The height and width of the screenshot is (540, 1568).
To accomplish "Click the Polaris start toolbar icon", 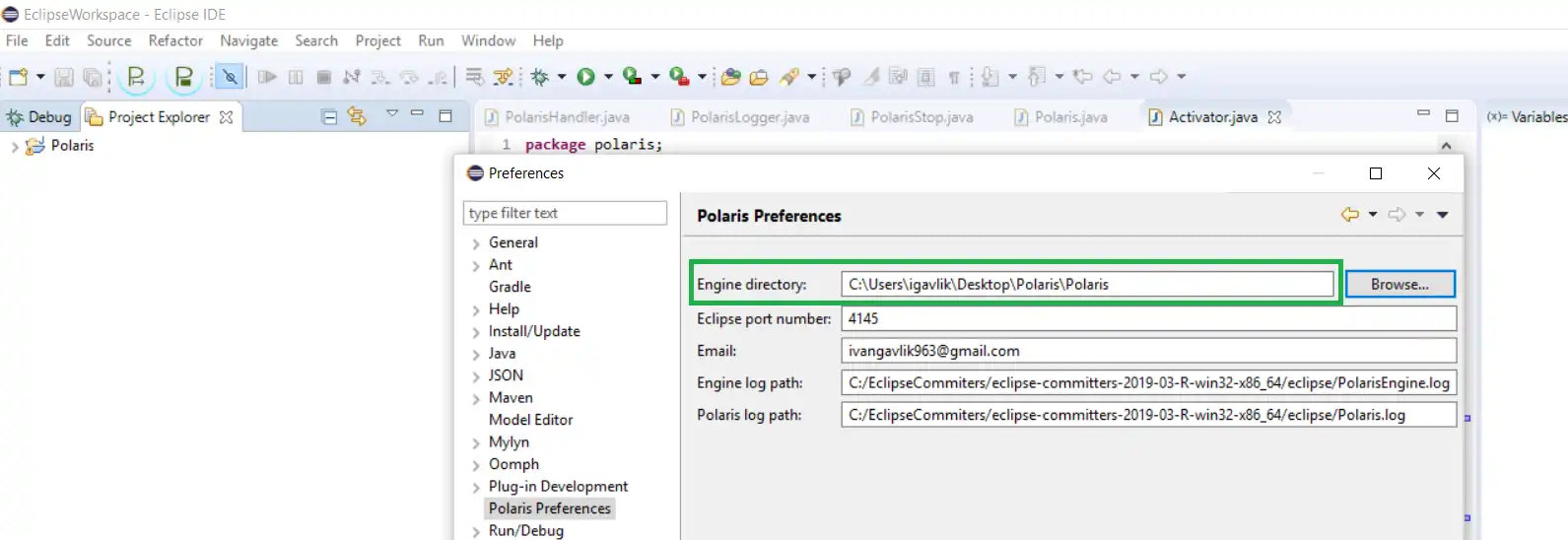I will 136,77.
